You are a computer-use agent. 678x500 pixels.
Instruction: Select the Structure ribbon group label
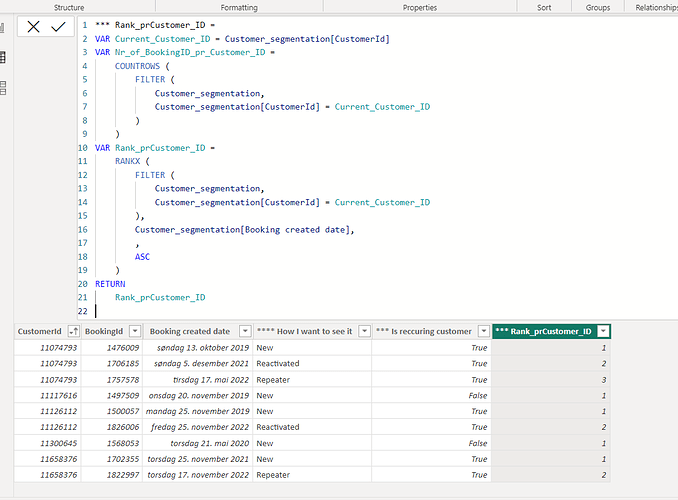(69, 7)
